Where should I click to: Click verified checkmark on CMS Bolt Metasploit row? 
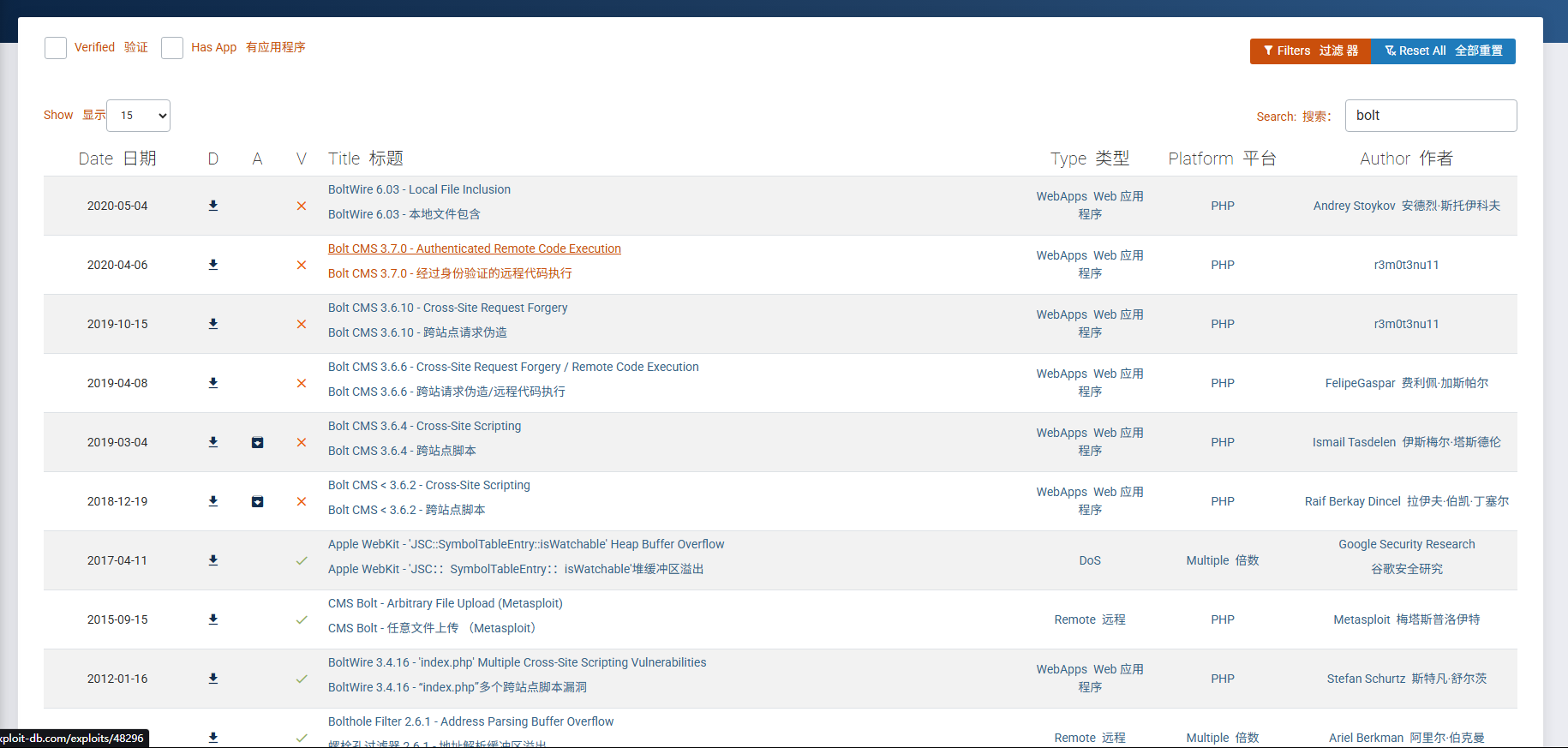[302, 619]
